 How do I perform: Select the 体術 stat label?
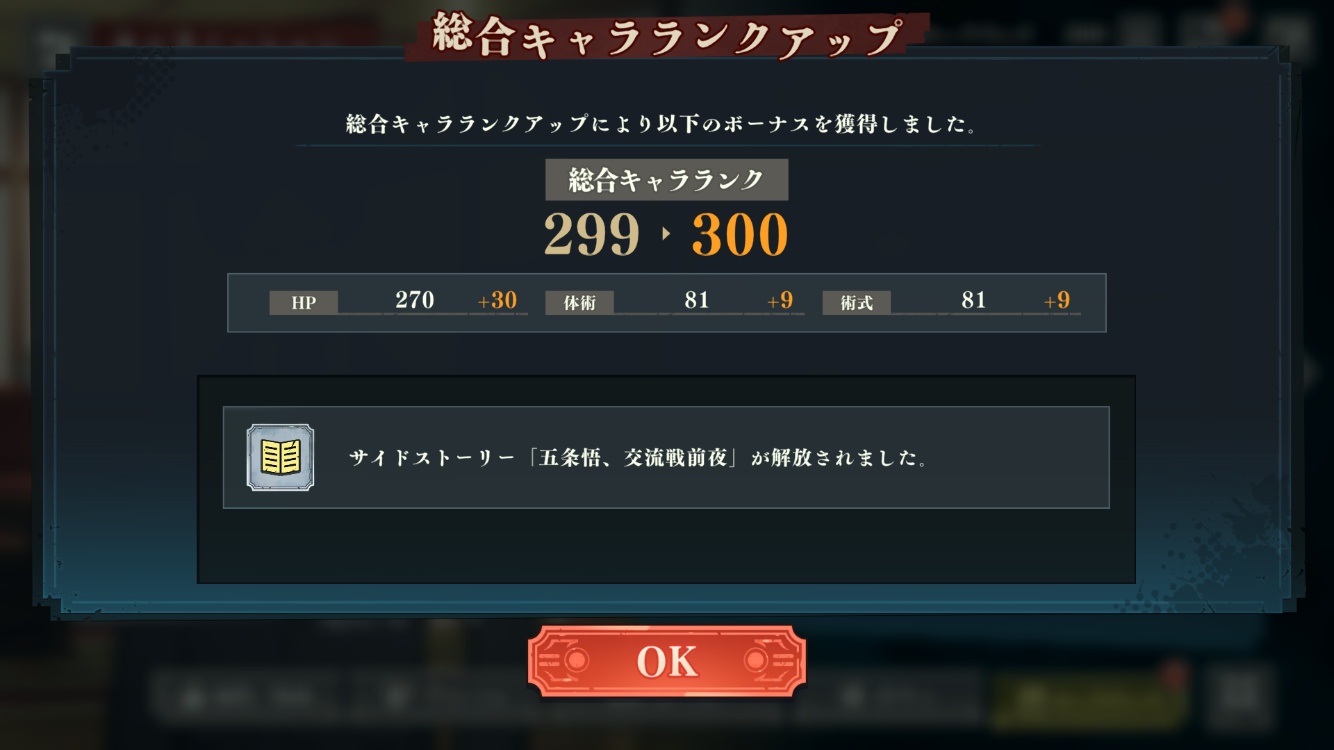580,303
